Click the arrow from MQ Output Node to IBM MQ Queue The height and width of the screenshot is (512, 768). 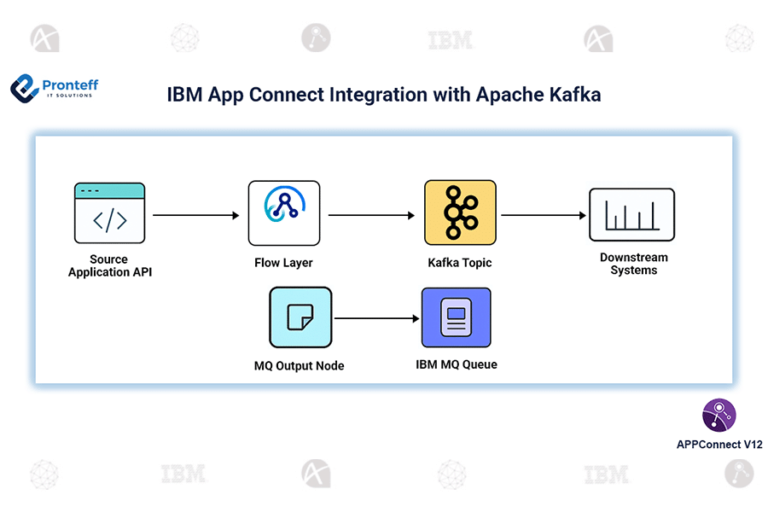coord(376,319)
